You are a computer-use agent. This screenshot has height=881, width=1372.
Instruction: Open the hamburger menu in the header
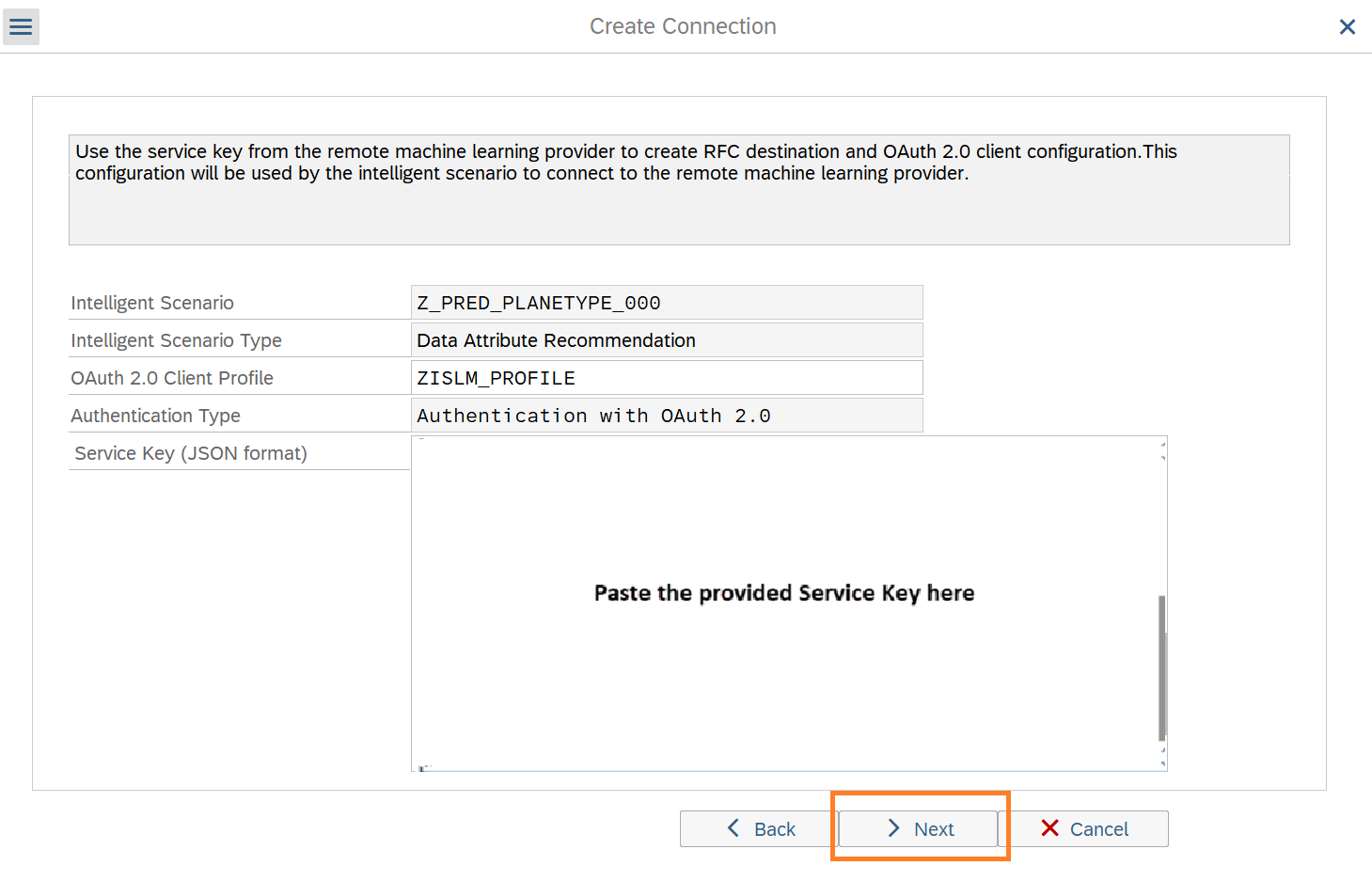tap(21, 26)
